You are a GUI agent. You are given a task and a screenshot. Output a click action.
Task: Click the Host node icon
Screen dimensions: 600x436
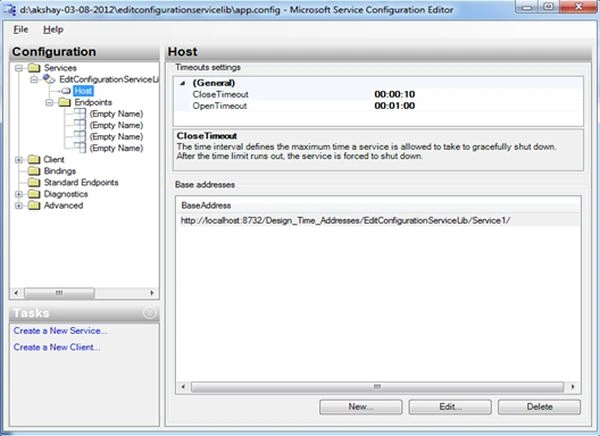pyautogui.click(x=66, y=91)
